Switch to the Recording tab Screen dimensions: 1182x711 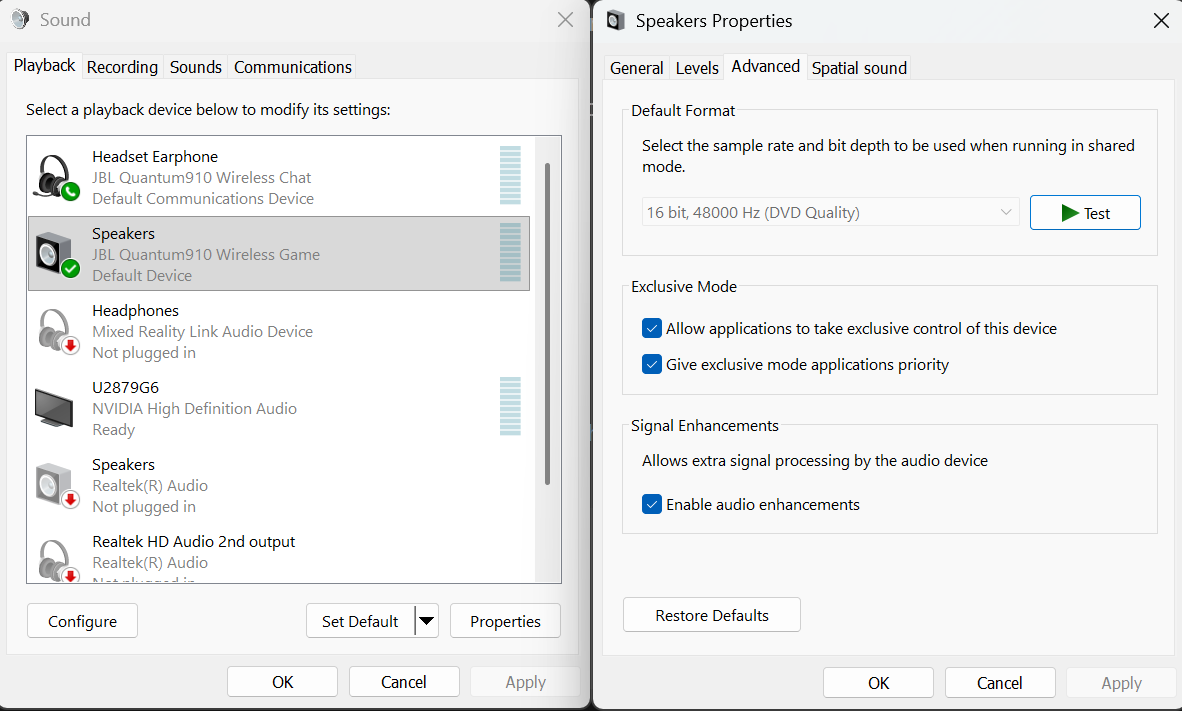click(122, 66)
